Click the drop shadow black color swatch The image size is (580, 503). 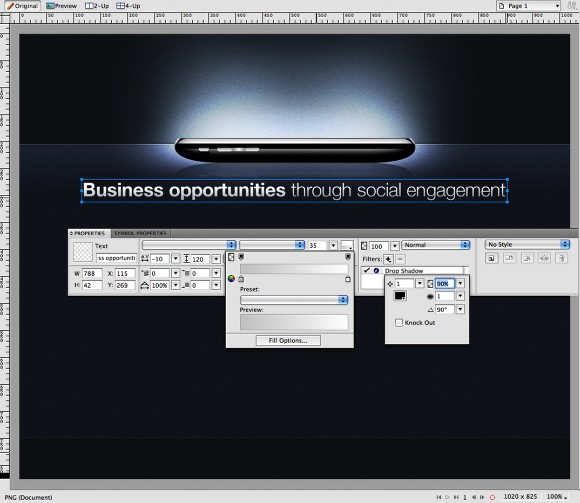[400, 296]
